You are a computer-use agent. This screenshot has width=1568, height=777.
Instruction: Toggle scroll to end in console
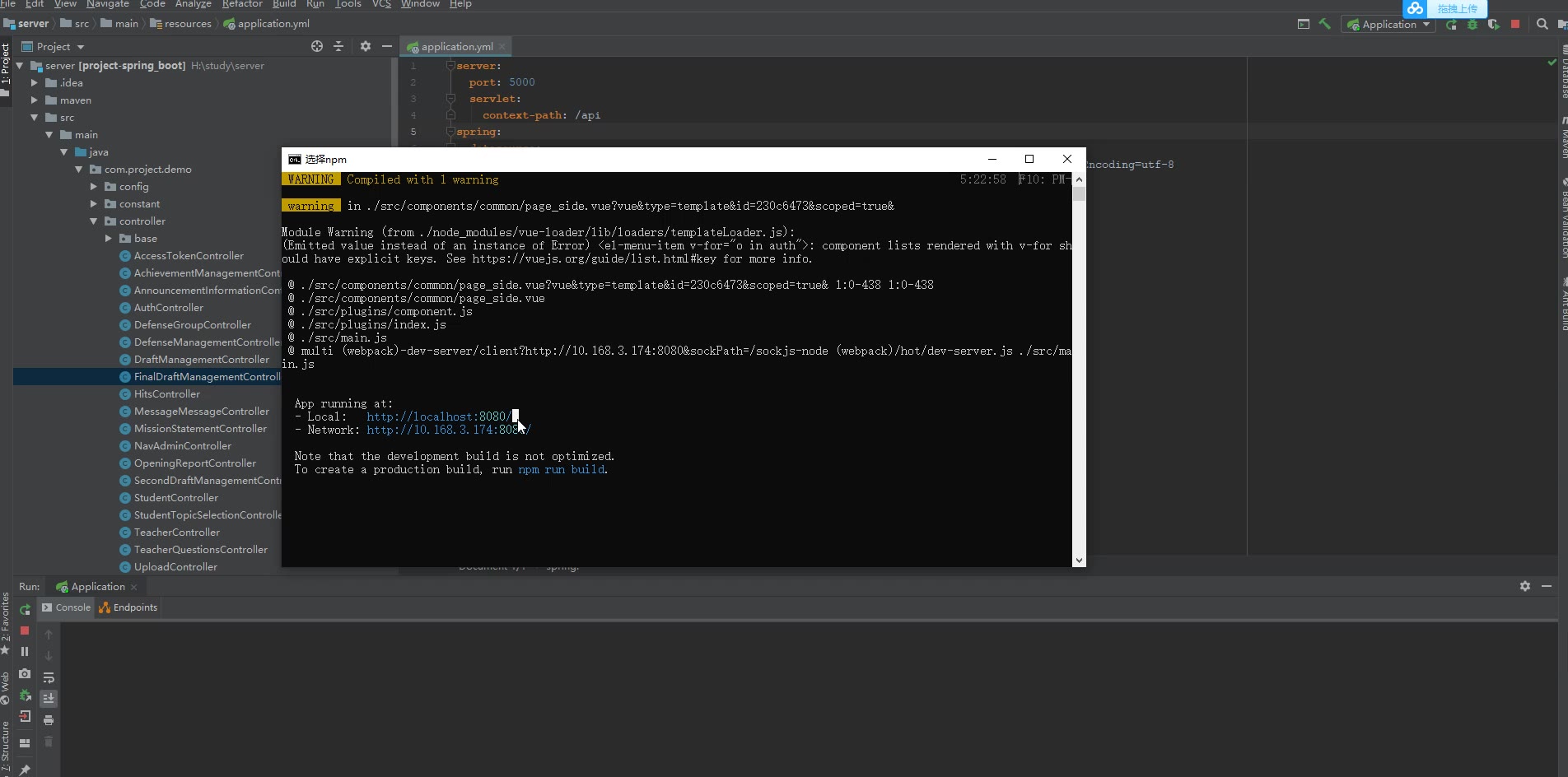[x=49, y=698]
